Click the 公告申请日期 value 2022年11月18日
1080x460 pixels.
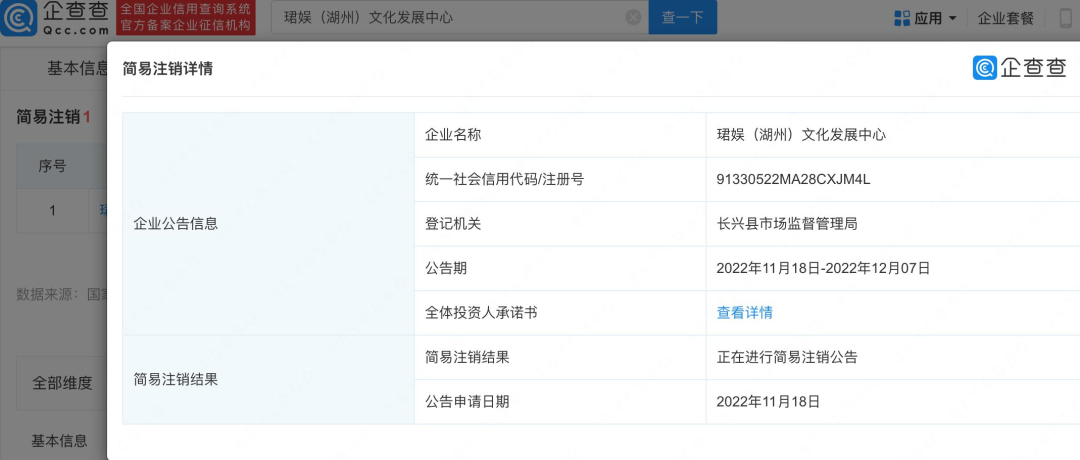pos(768,401)
